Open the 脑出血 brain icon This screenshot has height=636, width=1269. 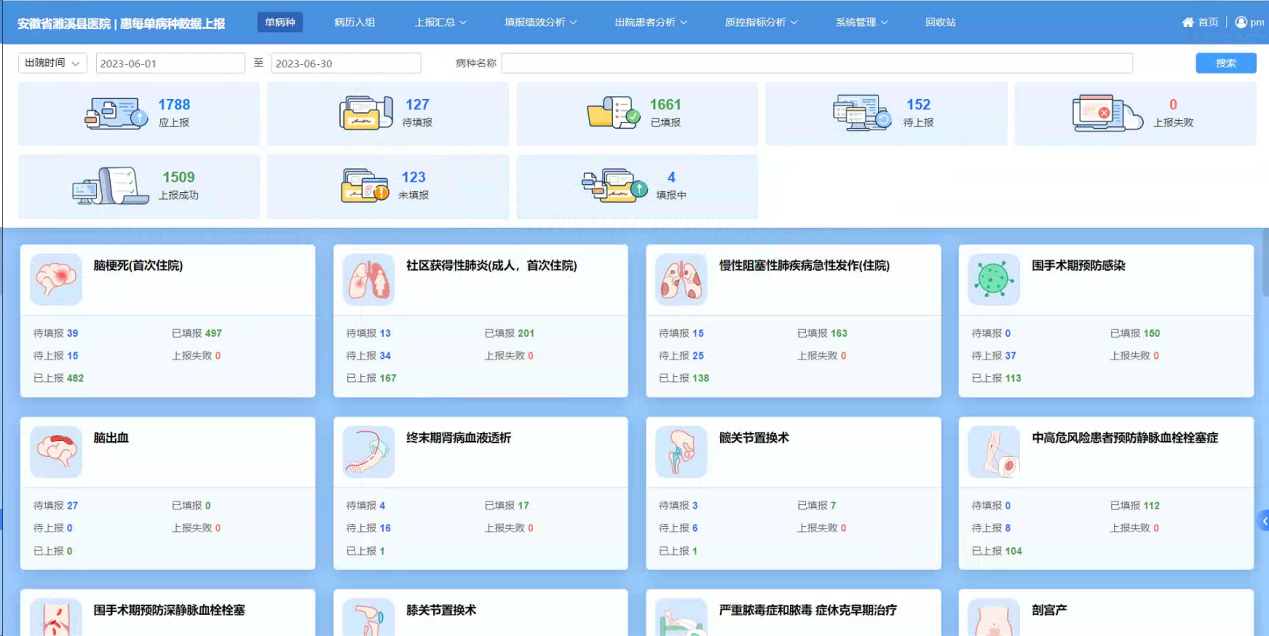[x=56, y=452]
